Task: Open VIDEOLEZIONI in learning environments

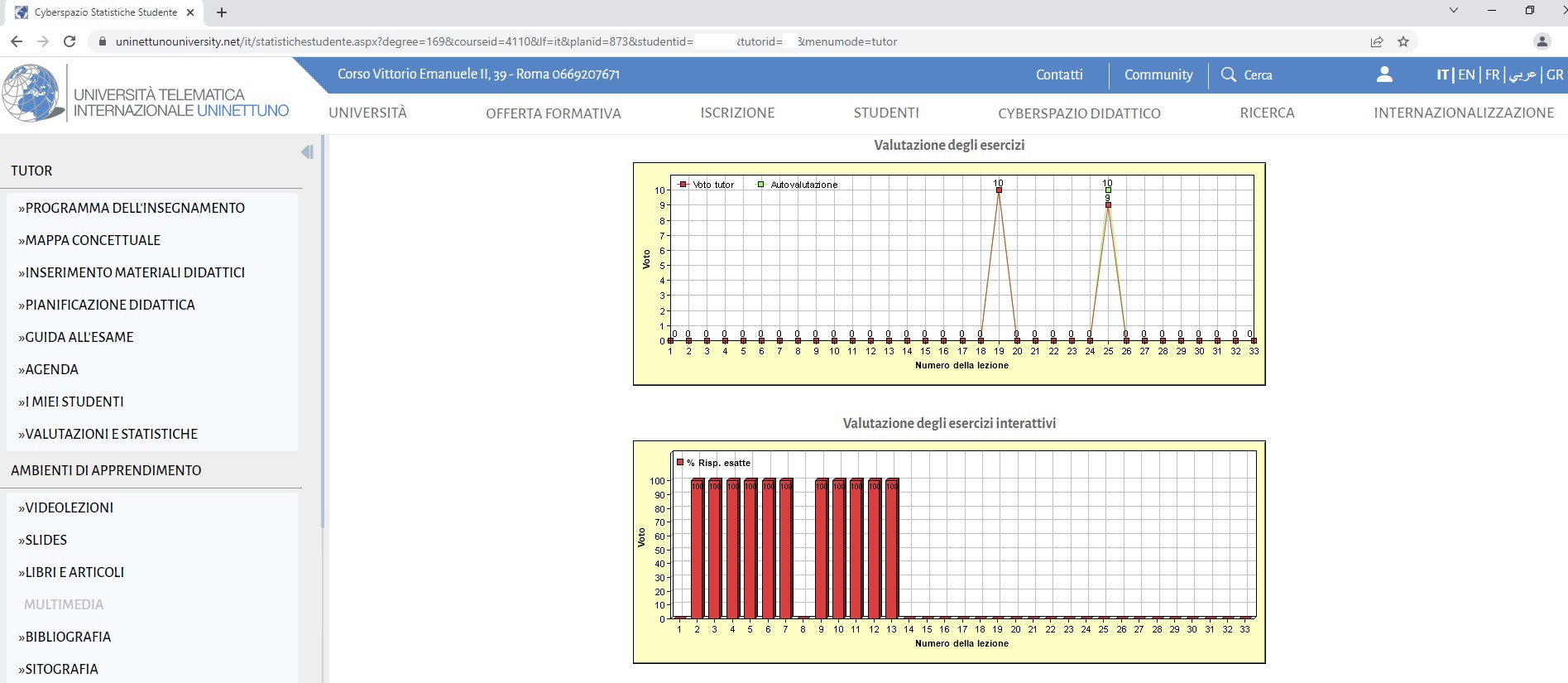Action: [70, 507]
